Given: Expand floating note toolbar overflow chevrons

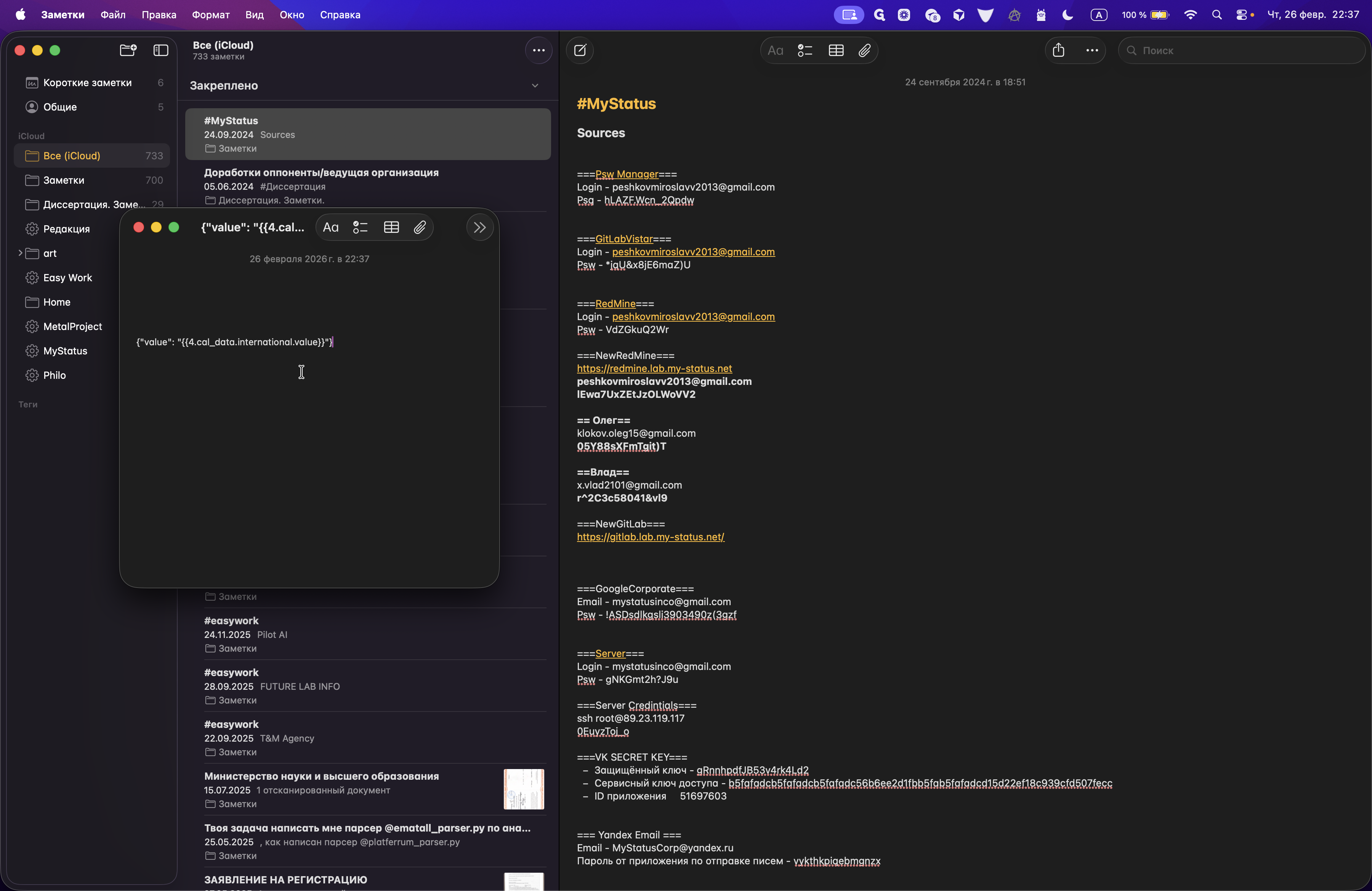Looking at the screenshot, I should pyautogui.click(x=479, y=227).
